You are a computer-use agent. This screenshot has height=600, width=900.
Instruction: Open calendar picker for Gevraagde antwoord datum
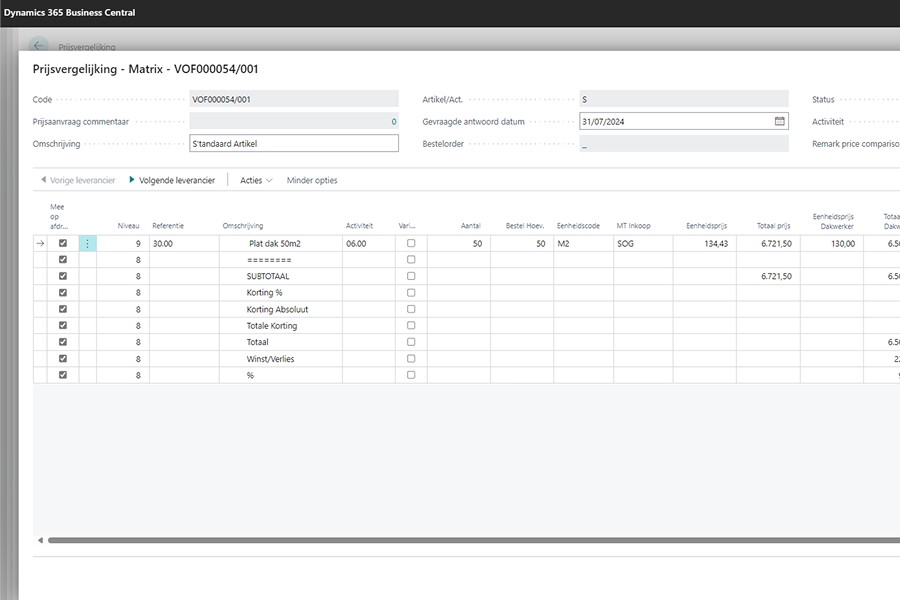(x=780, y=121)
